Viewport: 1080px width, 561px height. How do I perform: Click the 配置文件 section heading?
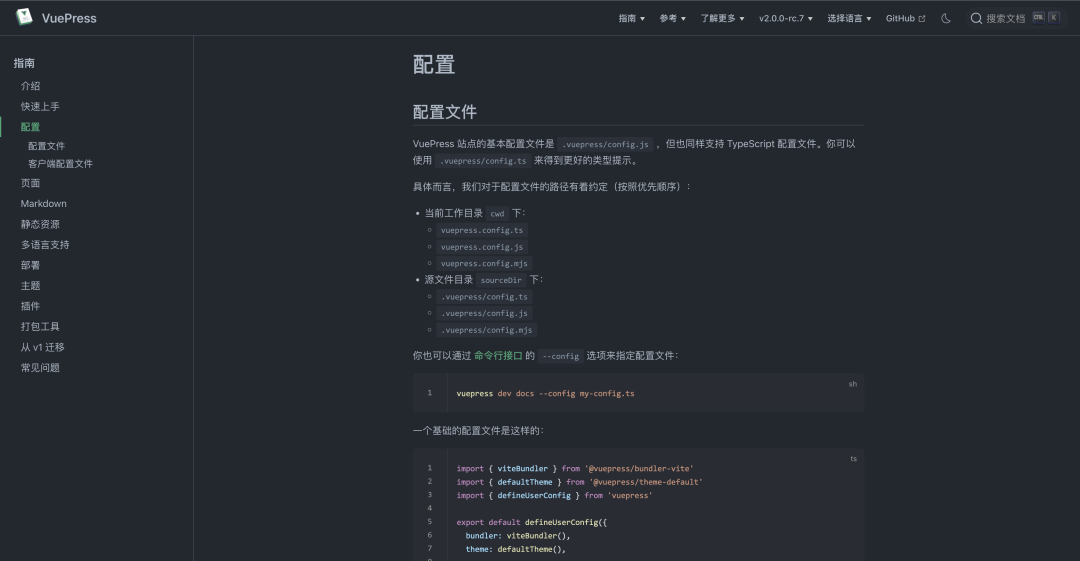(444, 112)
